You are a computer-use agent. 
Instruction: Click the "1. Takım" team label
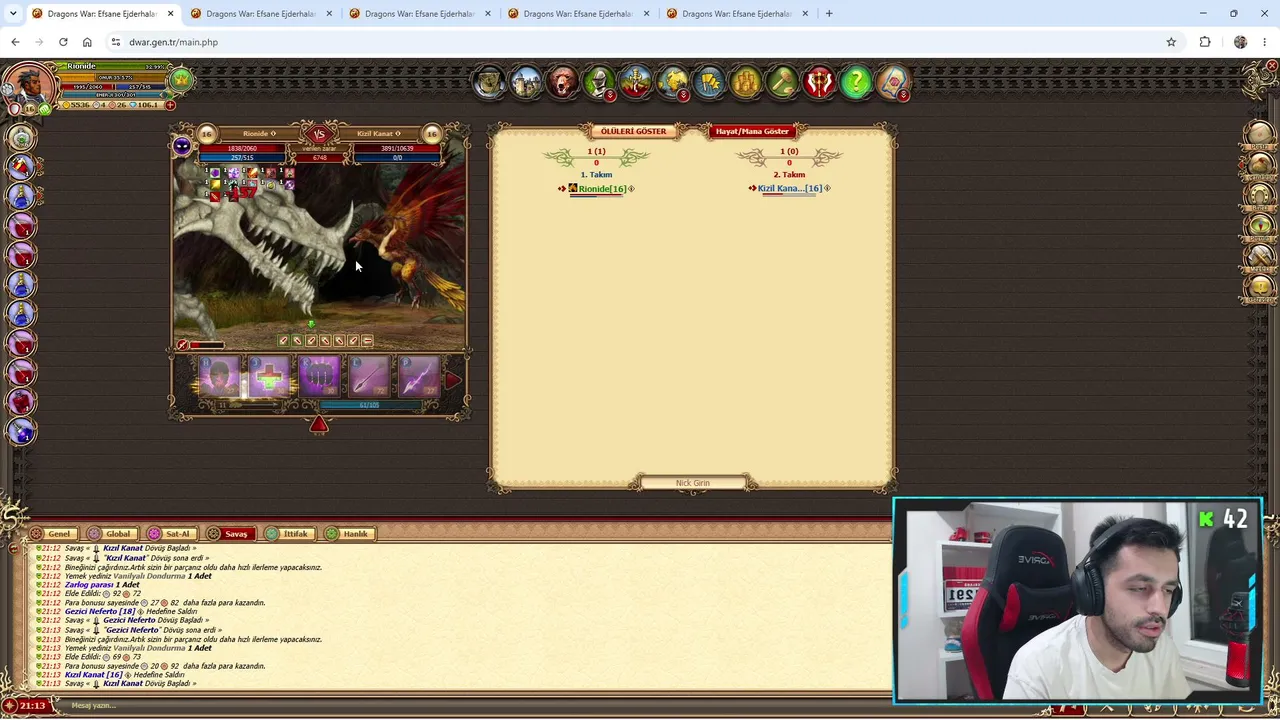[596, 175]
